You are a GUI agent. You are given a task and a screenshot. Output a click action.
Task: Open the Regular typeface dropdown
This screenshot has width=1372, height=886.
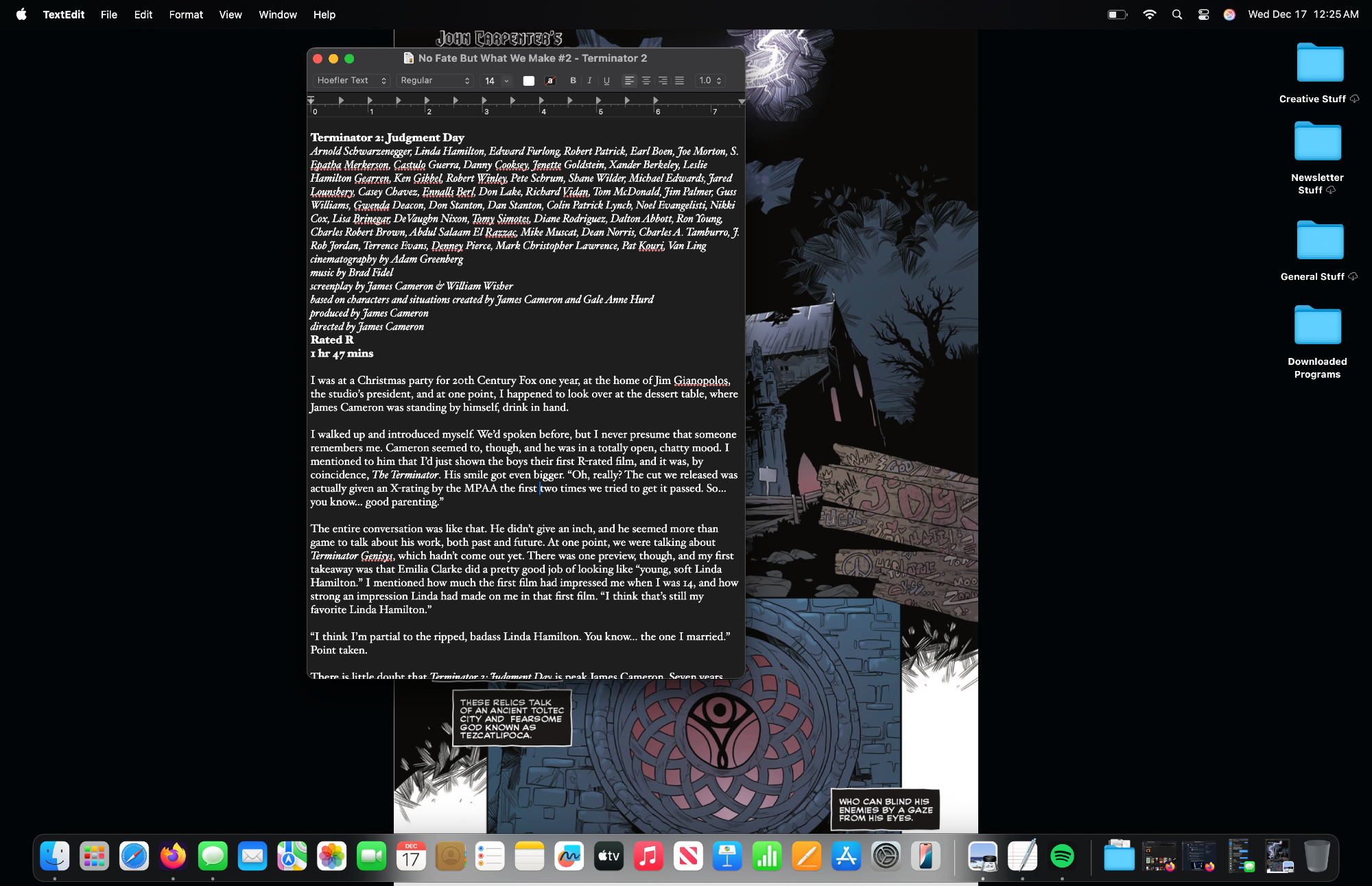pos(435,80)
